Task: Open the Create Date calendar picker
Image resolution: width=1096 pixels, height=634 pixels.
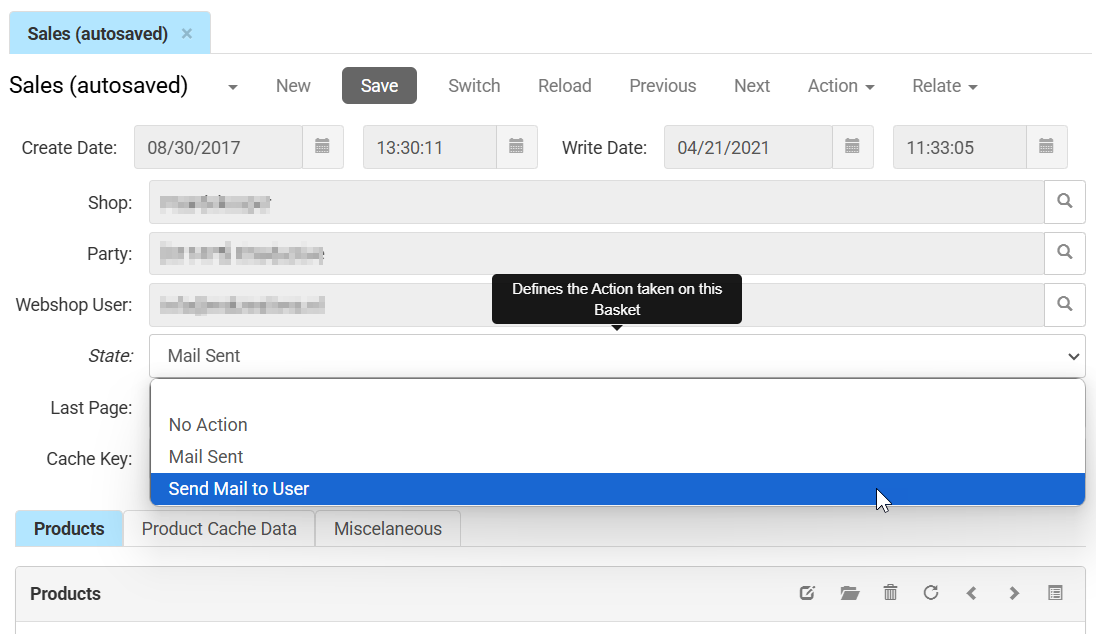Action: point(322,147)
